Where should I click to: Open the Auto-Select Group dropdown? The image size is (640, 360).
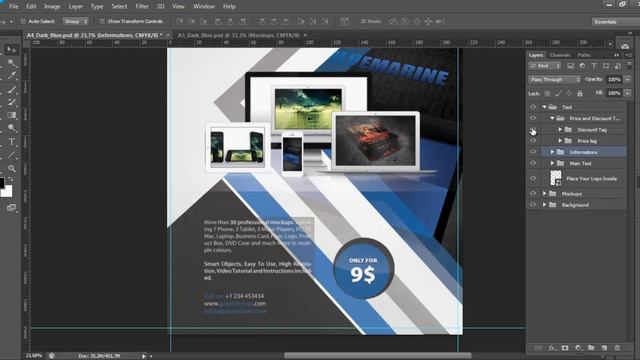[76, 21]
